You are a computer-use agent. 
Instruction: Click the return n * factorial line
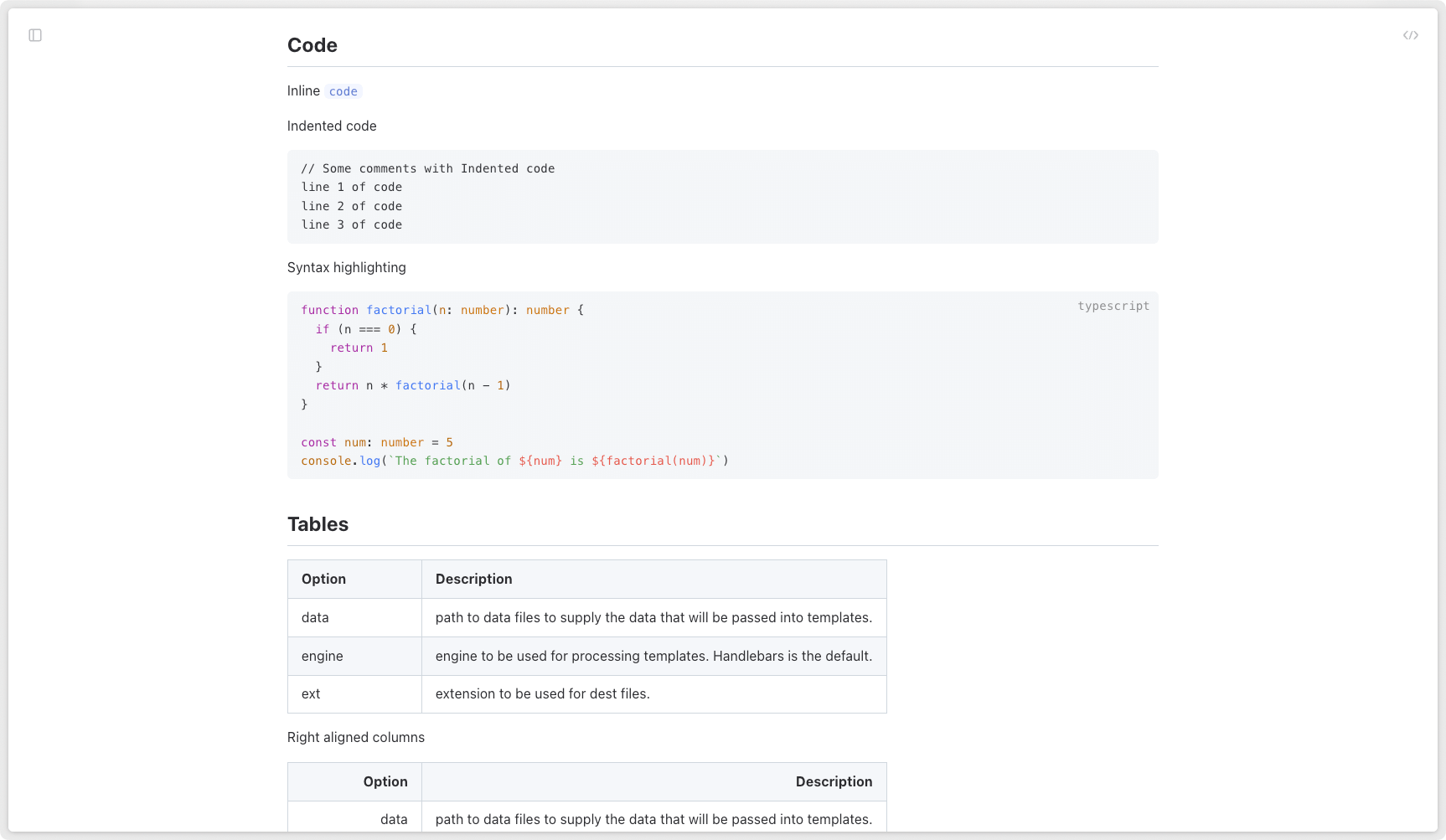coord(413,385)
